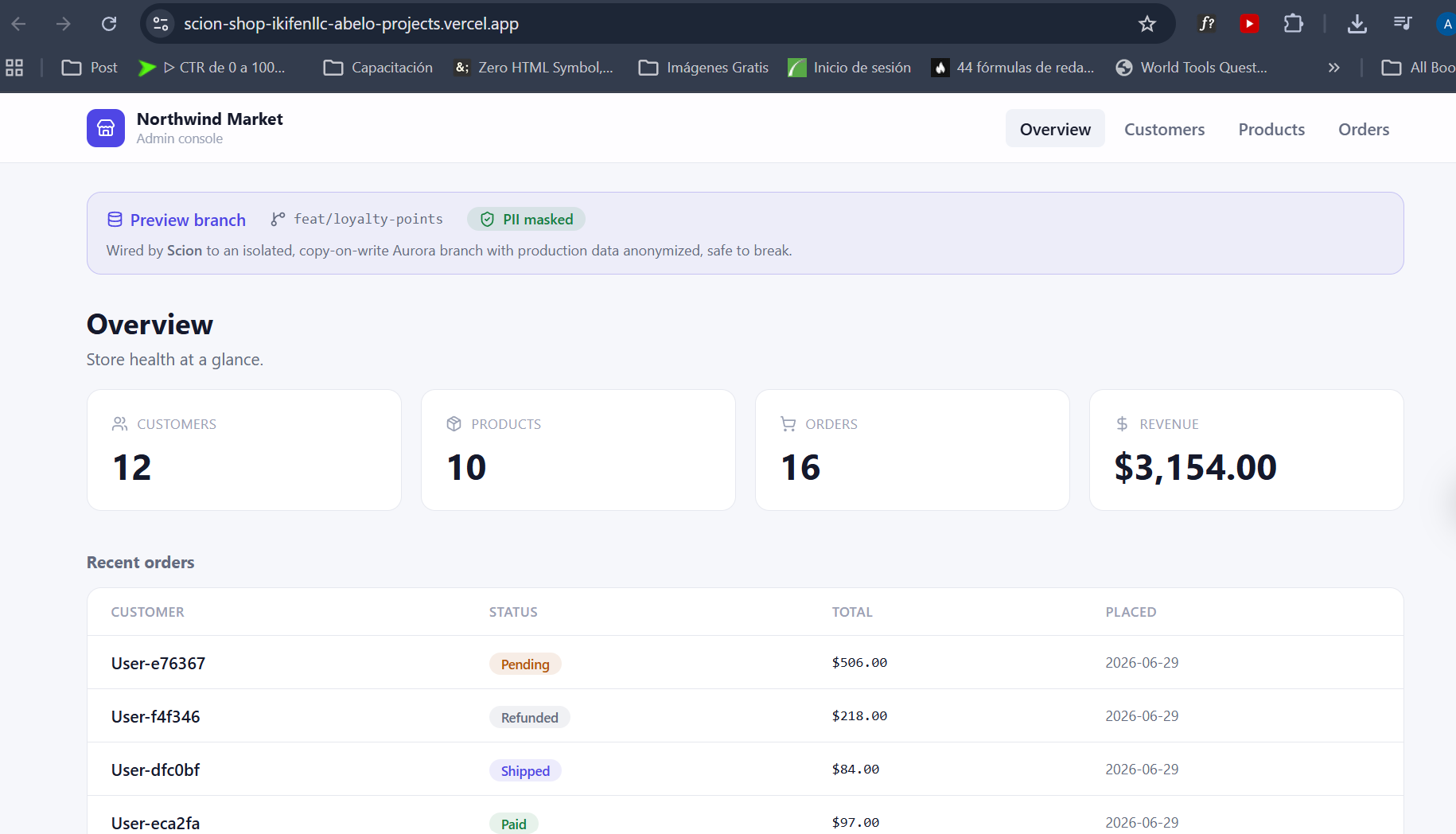View site information icon in address bar
This screenshot has width=1456, height=834.
(161, 24)
